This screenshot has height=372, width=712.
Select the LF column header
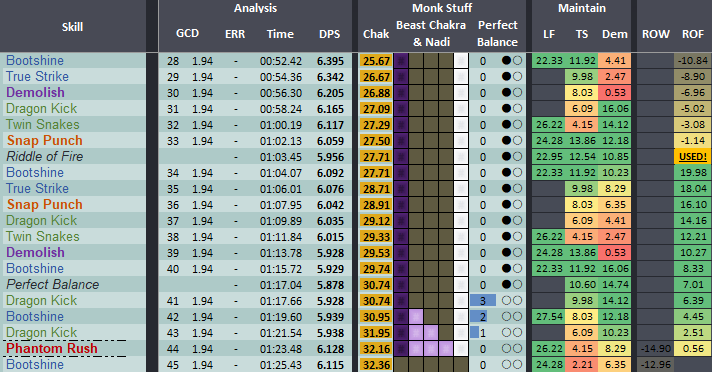549,34
